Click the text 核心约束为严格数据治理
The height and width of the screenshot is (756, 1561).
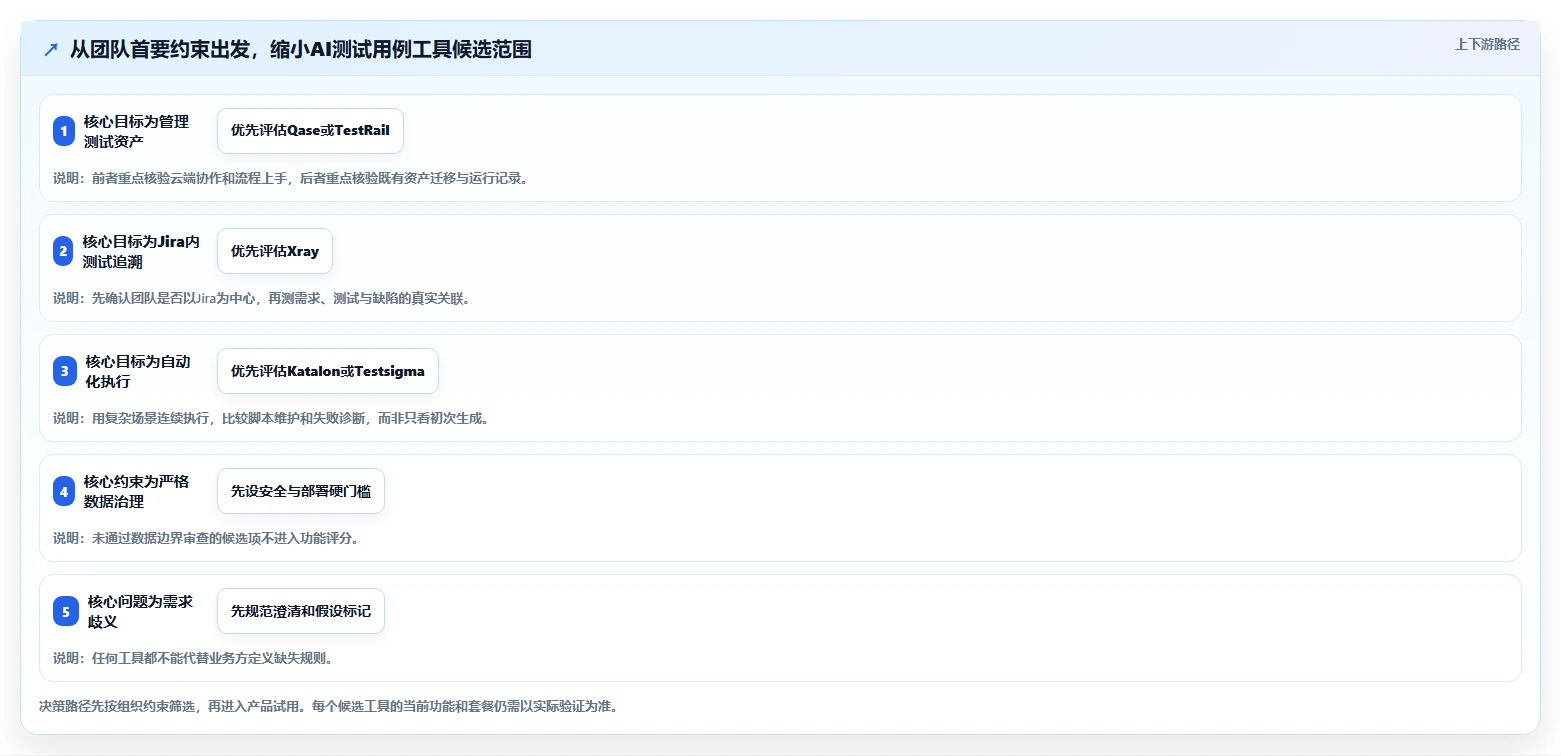coord(136,491)
